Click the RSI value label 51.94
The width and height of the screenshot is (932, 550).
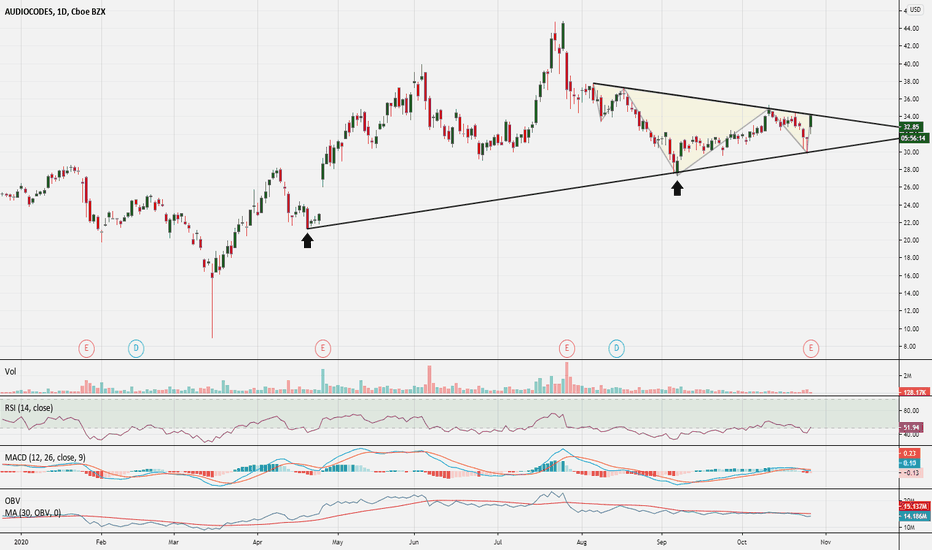point(911,428)
